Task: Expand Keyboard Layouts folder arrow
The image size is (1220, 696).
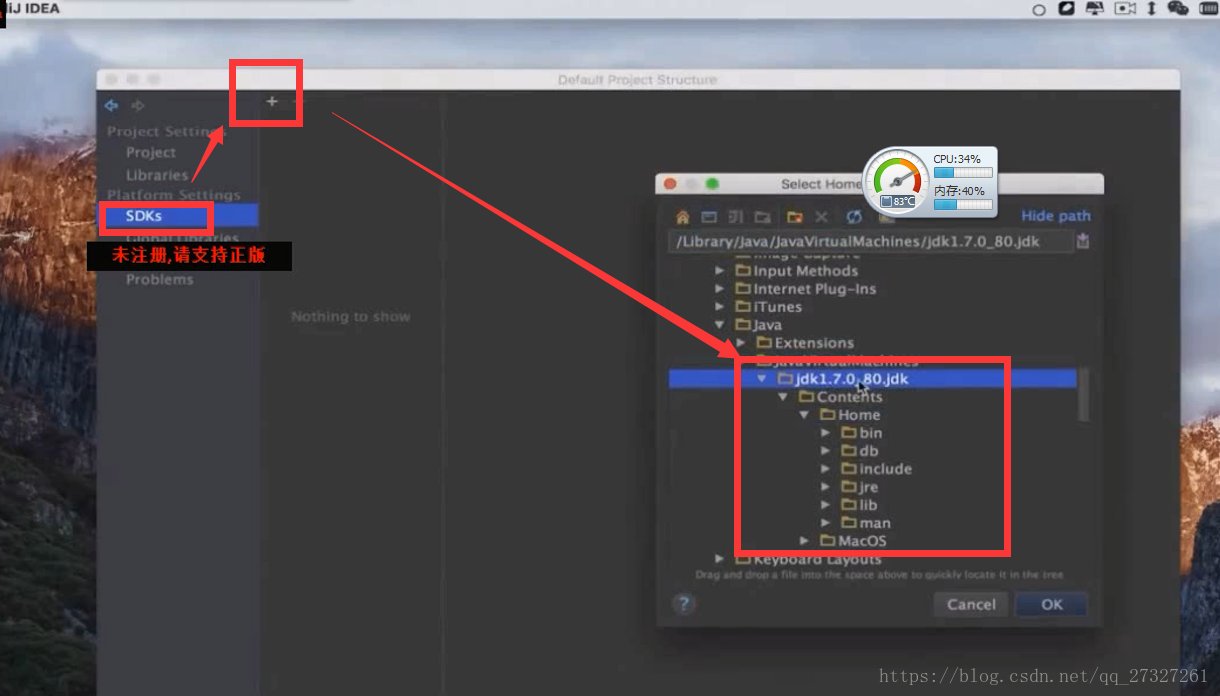Action: [x=720, y=559]
